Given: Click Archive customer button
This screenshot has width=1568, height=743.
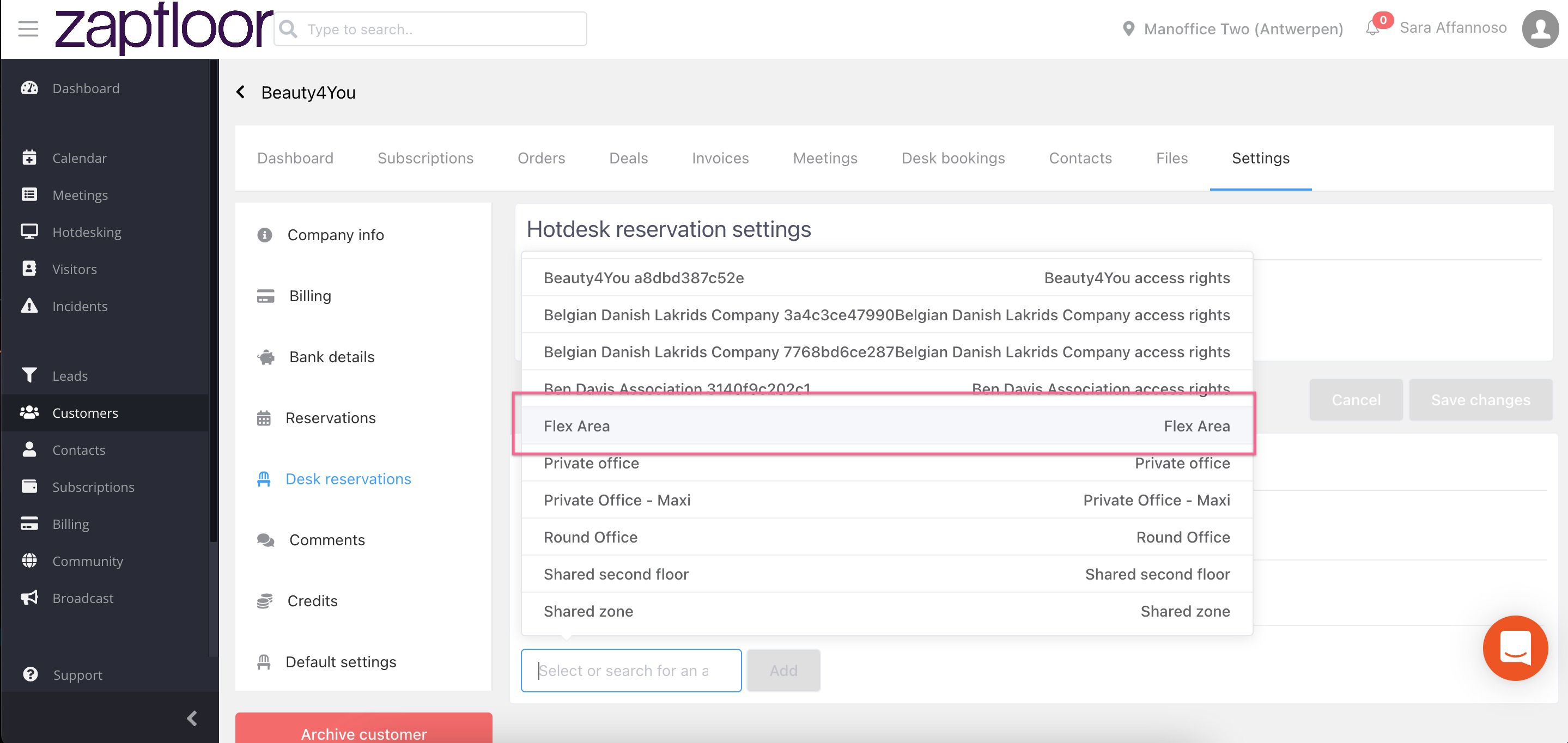Looking at the screenshot, I should coord(363,728).
